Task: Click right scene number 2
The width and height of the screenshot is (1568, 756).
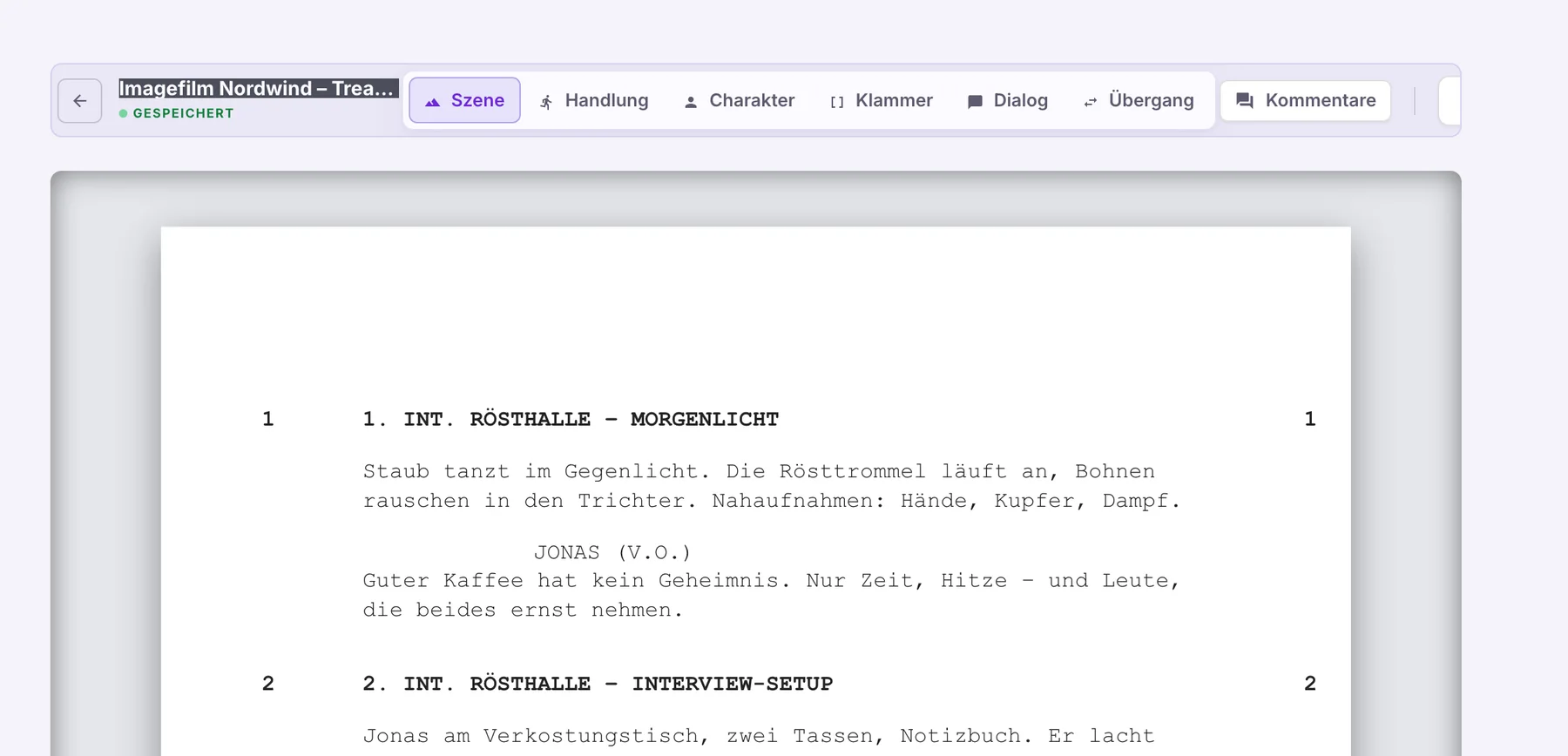Action: 1310,684
